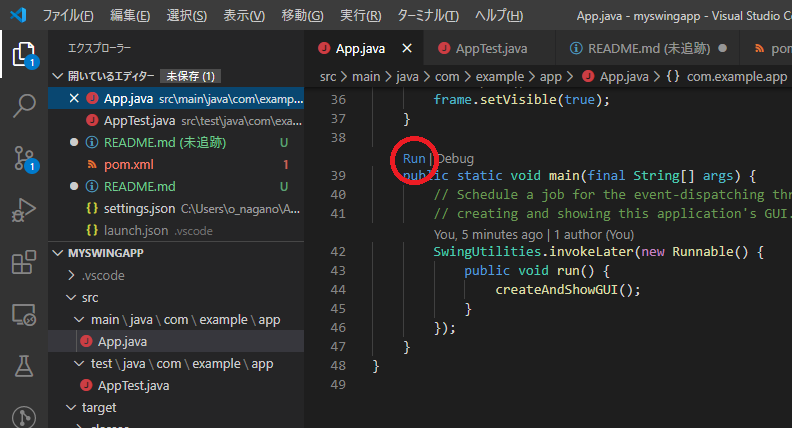This screenshot has height=428, width=792.
Task: Open the Explorer view in activity bar
Action: point(24,55)
